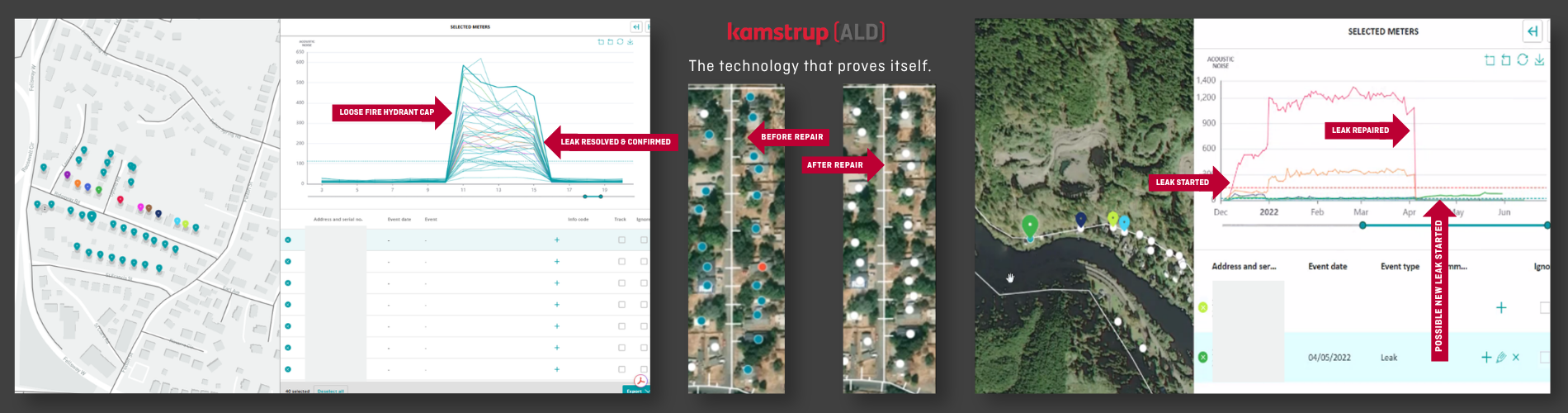Viewport: 1568px width, 413px height.
Task: Select the large green pin on satellite map
Action: (x=1029, y=225)
